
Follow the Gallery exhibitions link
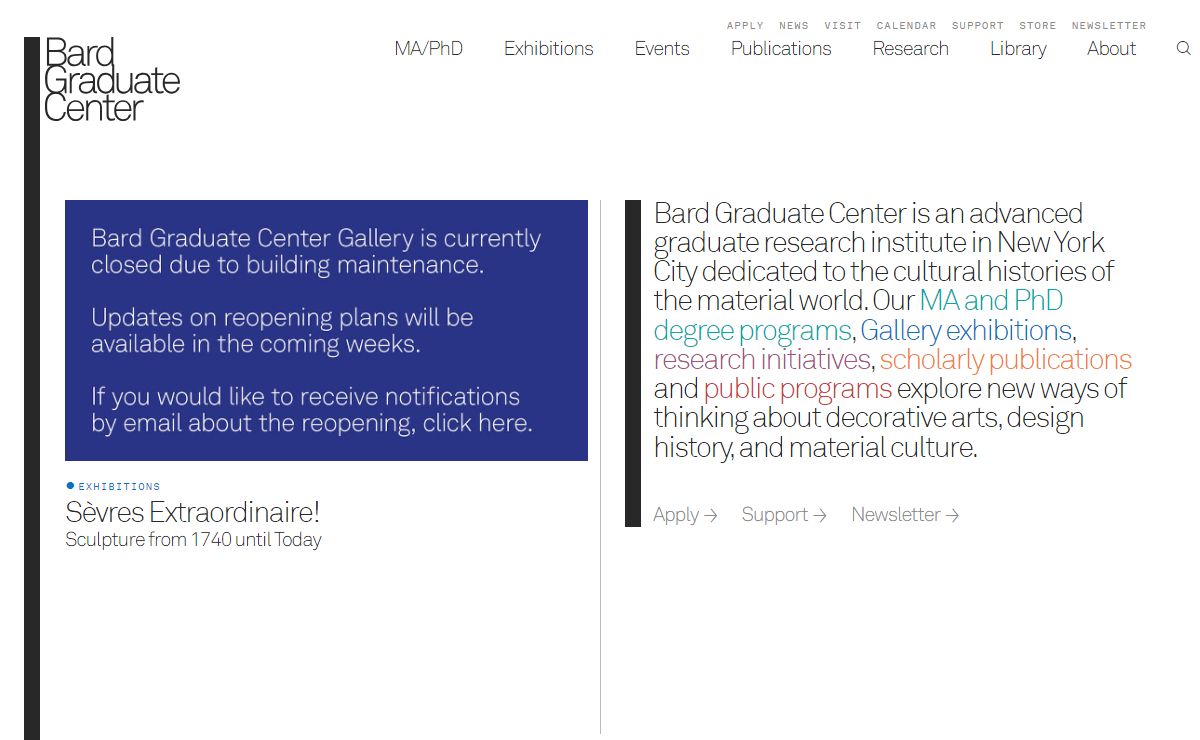(x=966, y=330)
